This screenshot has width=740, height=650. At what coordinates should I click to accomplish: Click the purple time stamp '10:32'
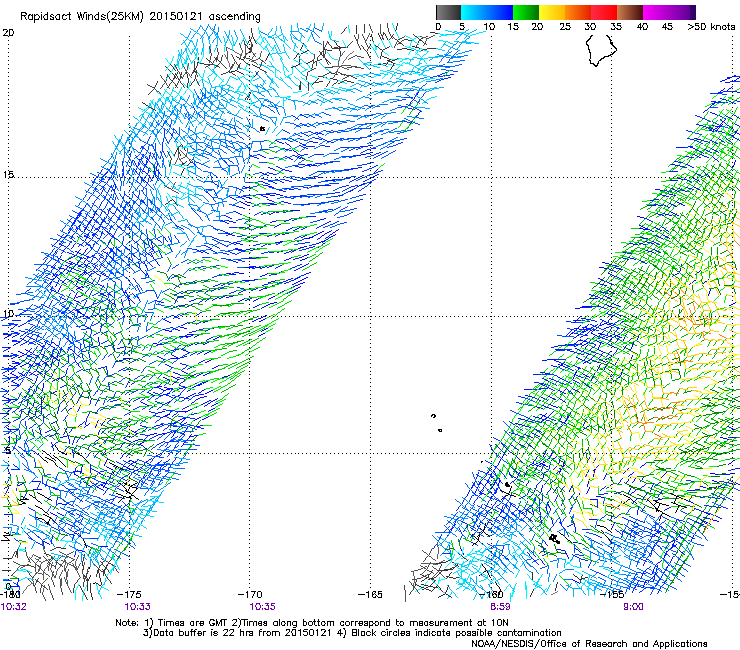point(13,607)
